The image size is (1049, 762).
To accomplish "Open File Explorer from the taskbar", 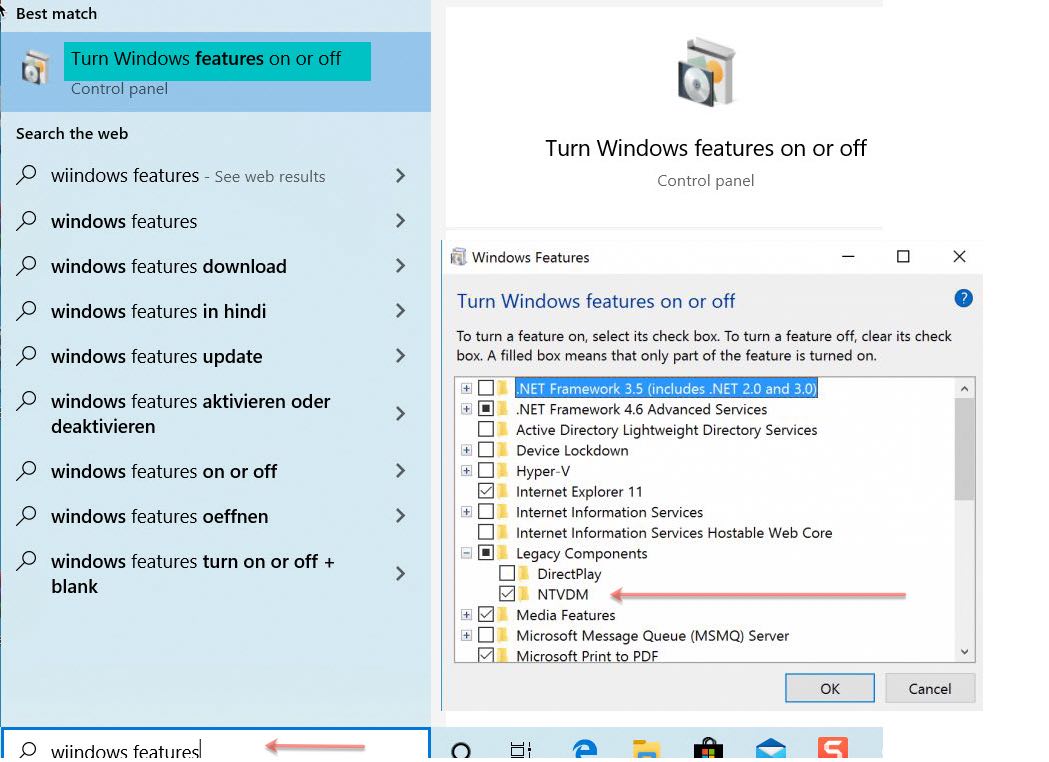I will [x=646, y=749].
